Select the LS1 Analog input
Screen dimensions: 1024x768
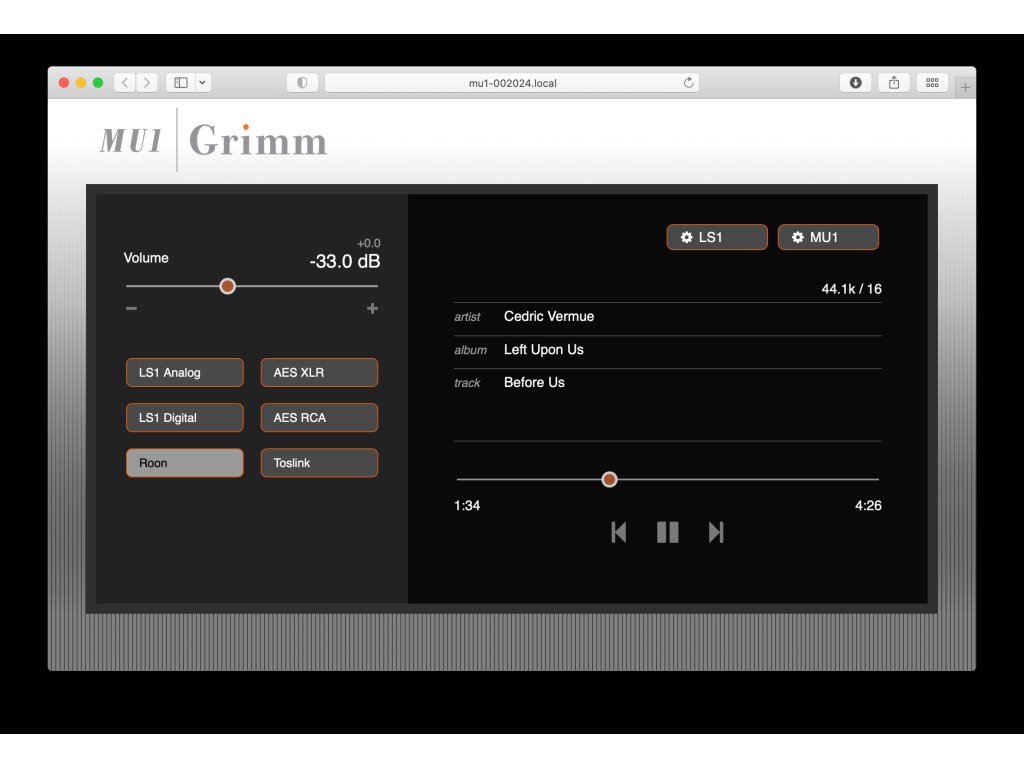(185, 372)
